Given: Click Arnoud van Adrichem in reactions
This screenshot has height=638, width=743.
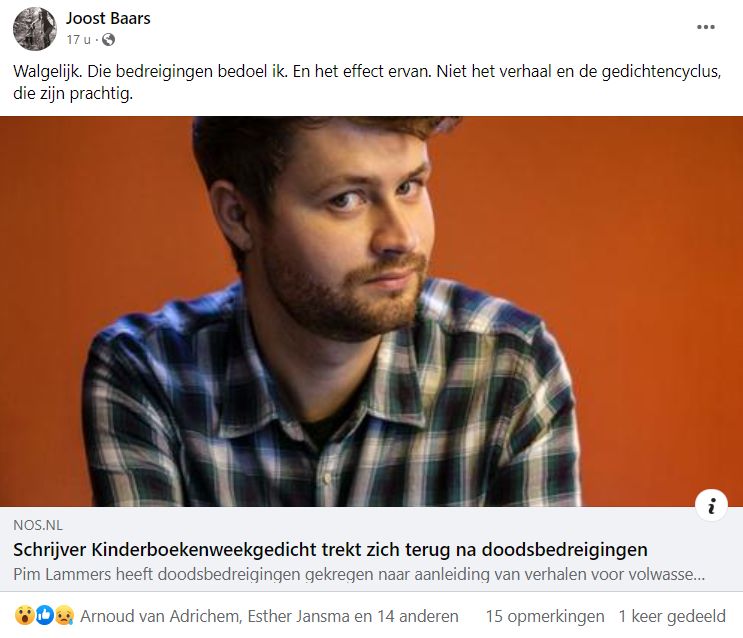Looking at the screenshot, I should coord(161,616).
